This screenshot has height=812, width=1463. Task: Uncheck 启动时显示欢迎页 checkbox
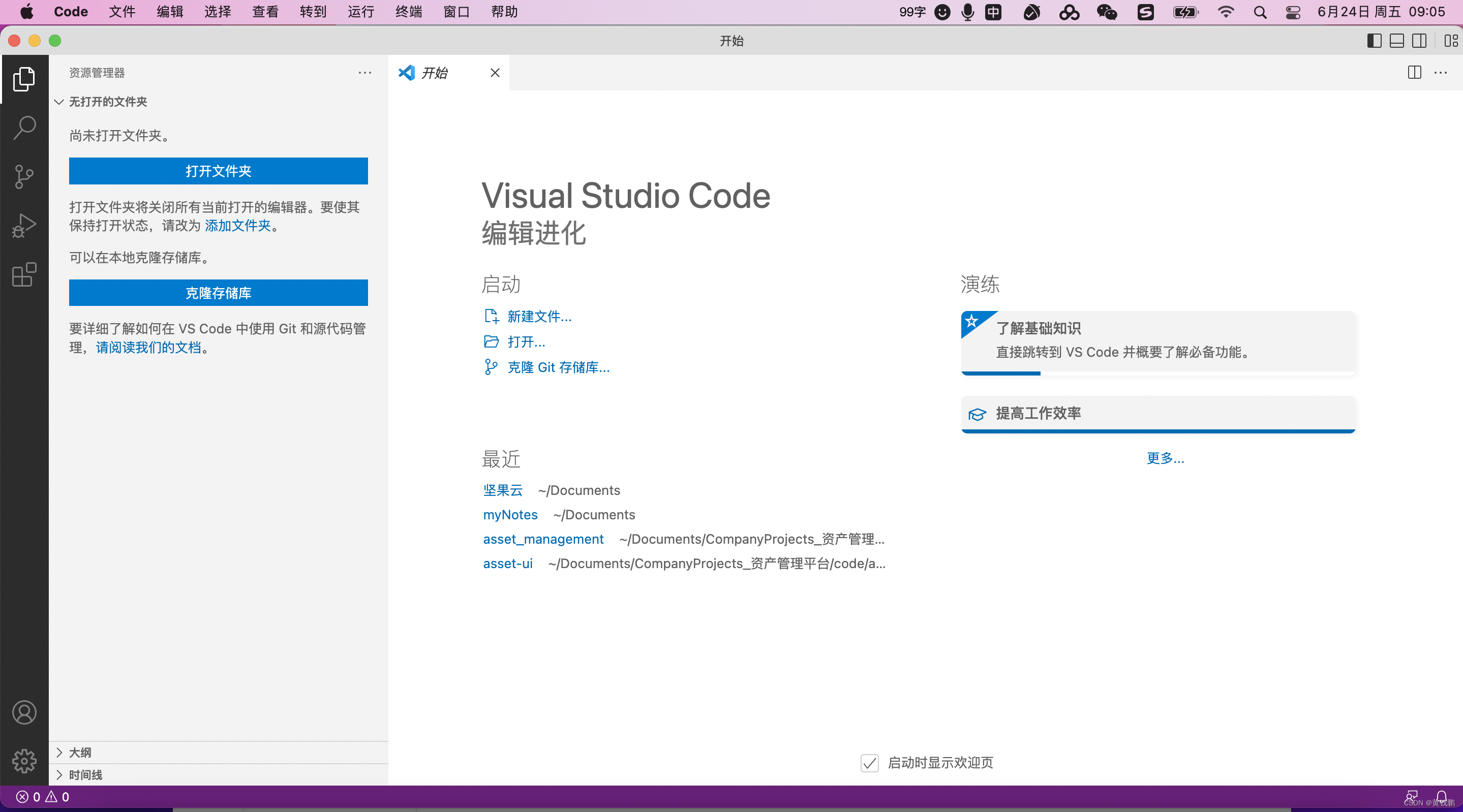(869, 763)
